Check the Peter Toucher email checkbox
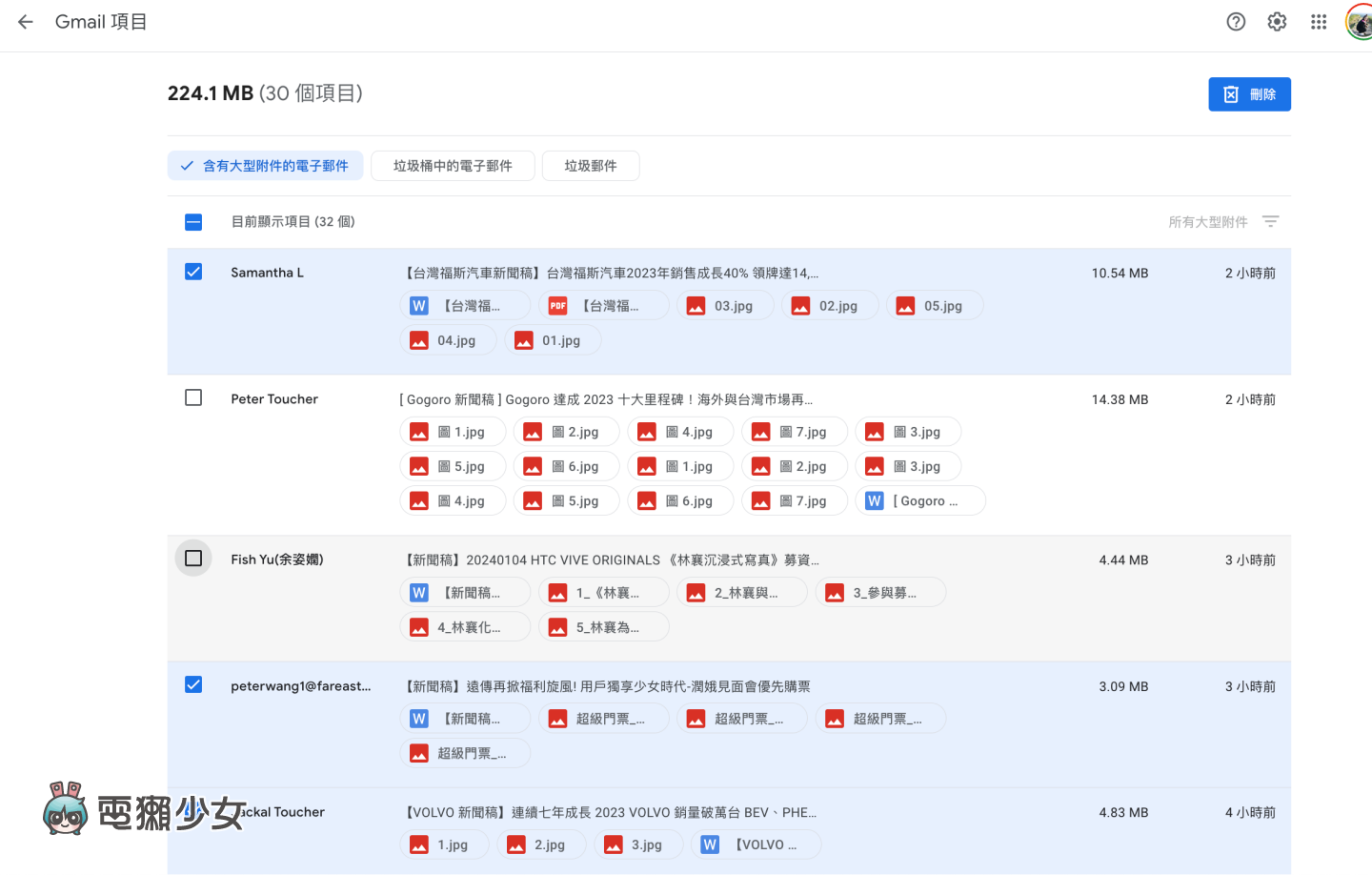Screen dimensions: 1372x875 point(193,397)
